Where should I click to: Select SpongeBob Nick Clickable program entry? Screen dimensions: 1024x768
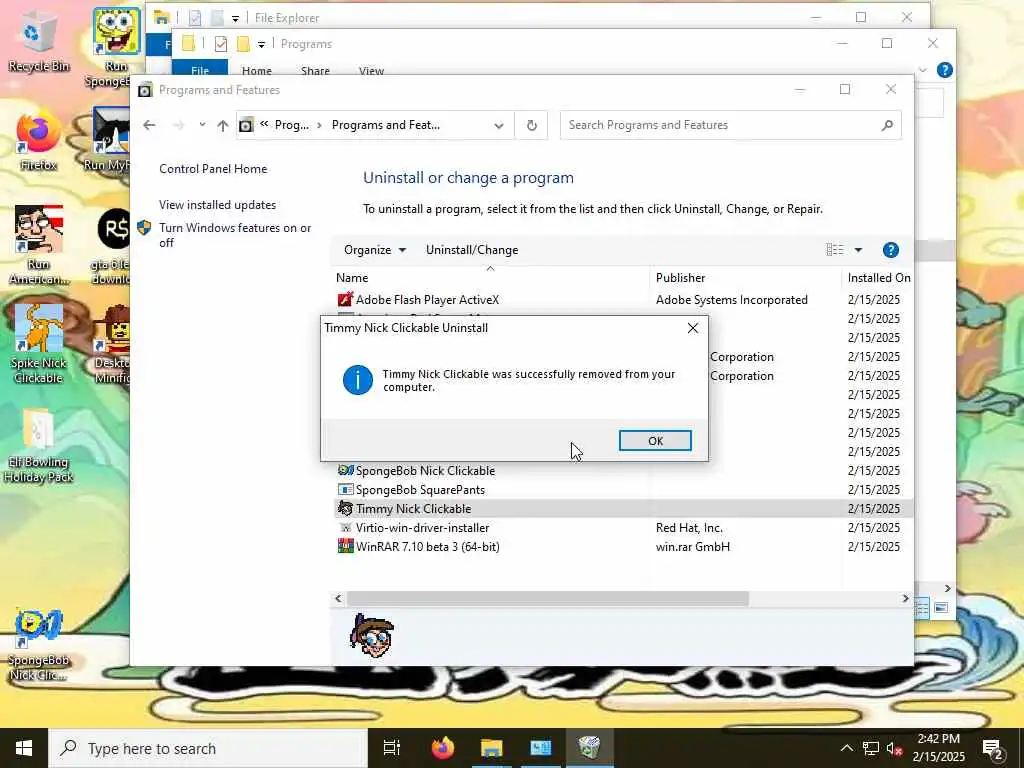pos(425,471)
